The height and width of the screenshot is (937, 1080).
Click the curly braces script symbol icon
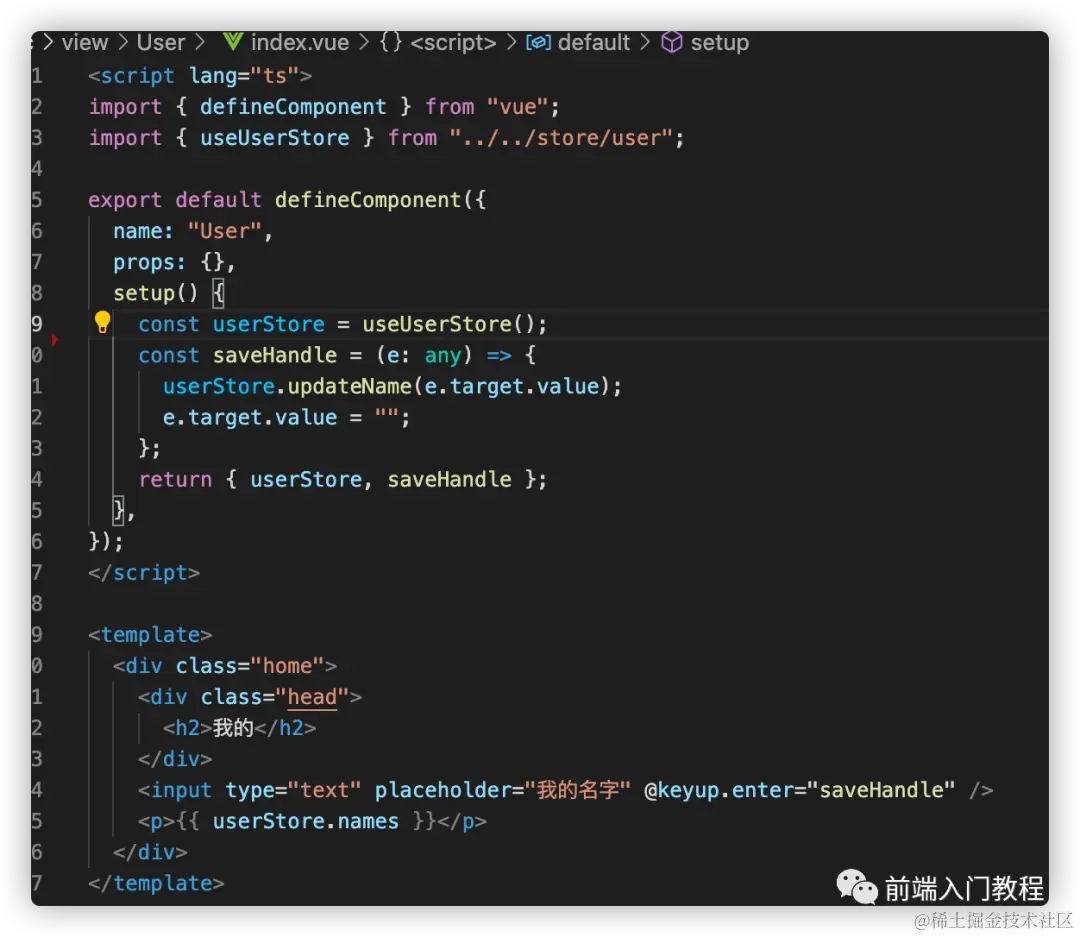[391, 42]
